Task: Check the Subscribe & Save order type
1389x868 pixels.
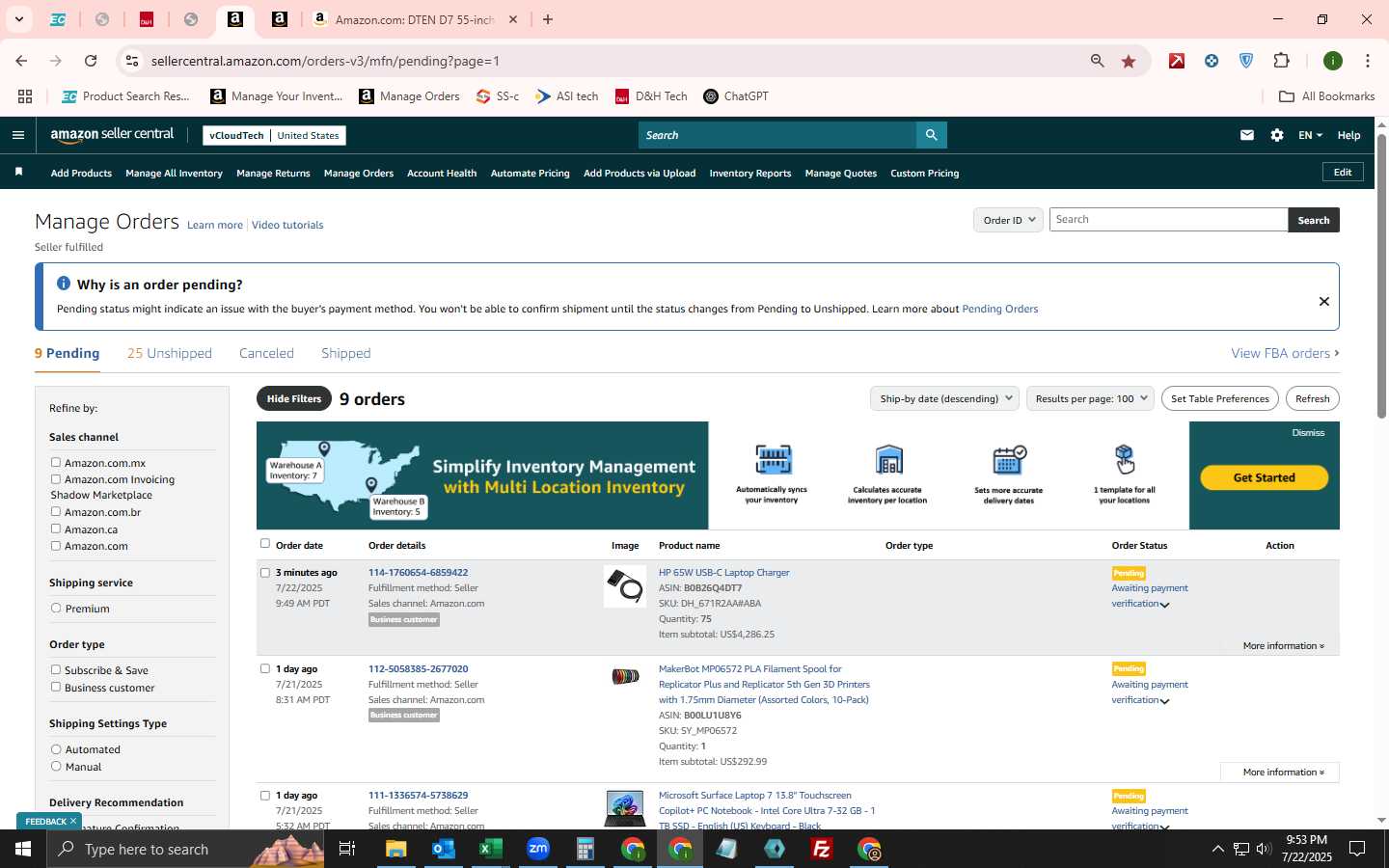Action: point(56,670)
